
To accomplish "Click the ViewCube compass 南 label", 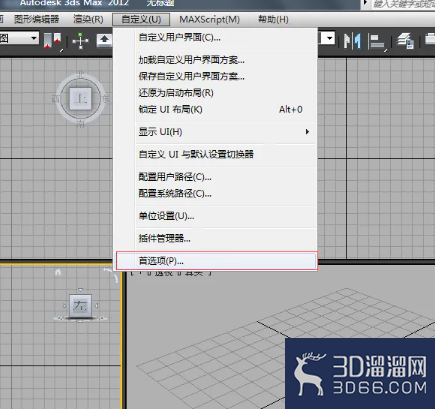I will tap(80, 124).
